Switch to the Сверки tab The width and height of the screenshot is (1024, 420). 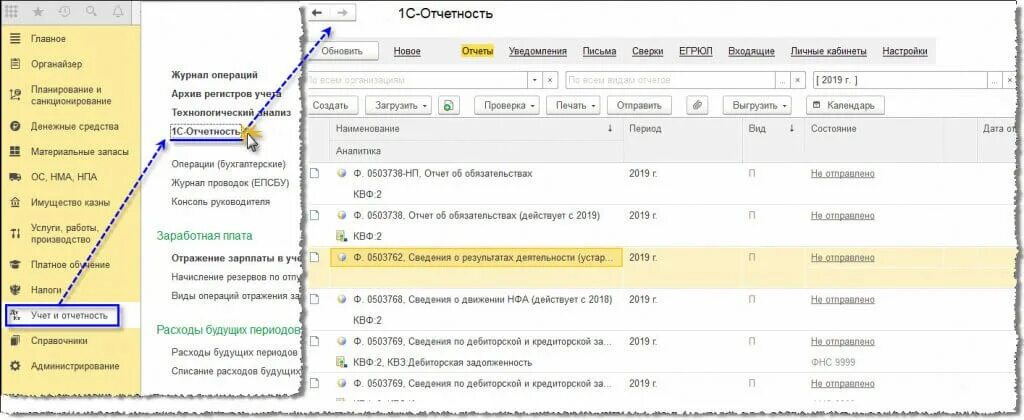[648, 51]
